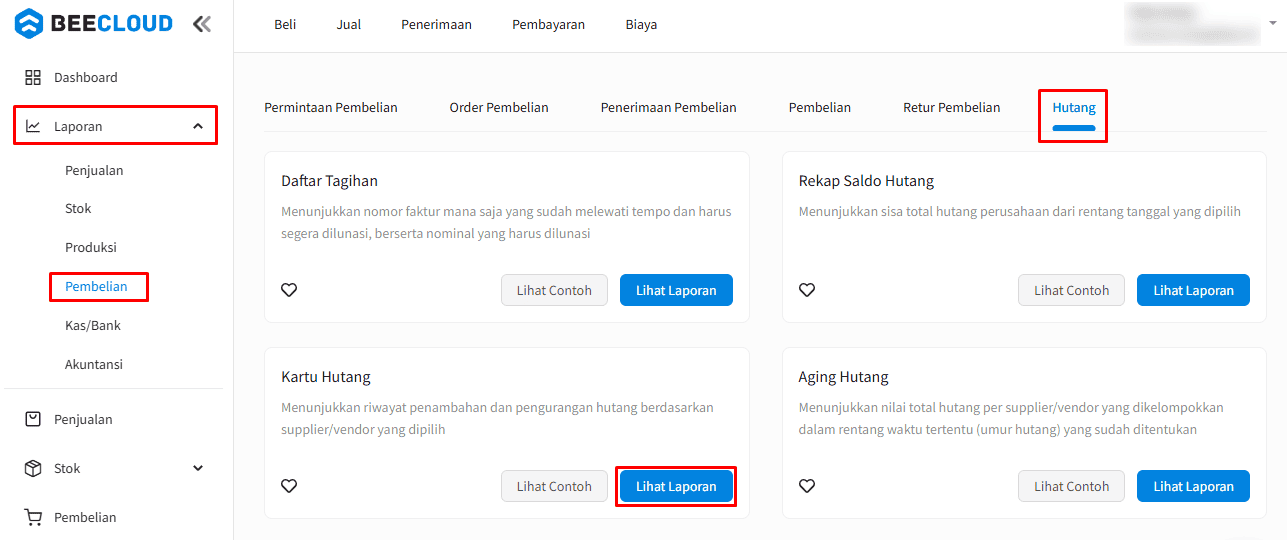
Task: Click the Stok box icon
Action: click(x=33, y=468)
